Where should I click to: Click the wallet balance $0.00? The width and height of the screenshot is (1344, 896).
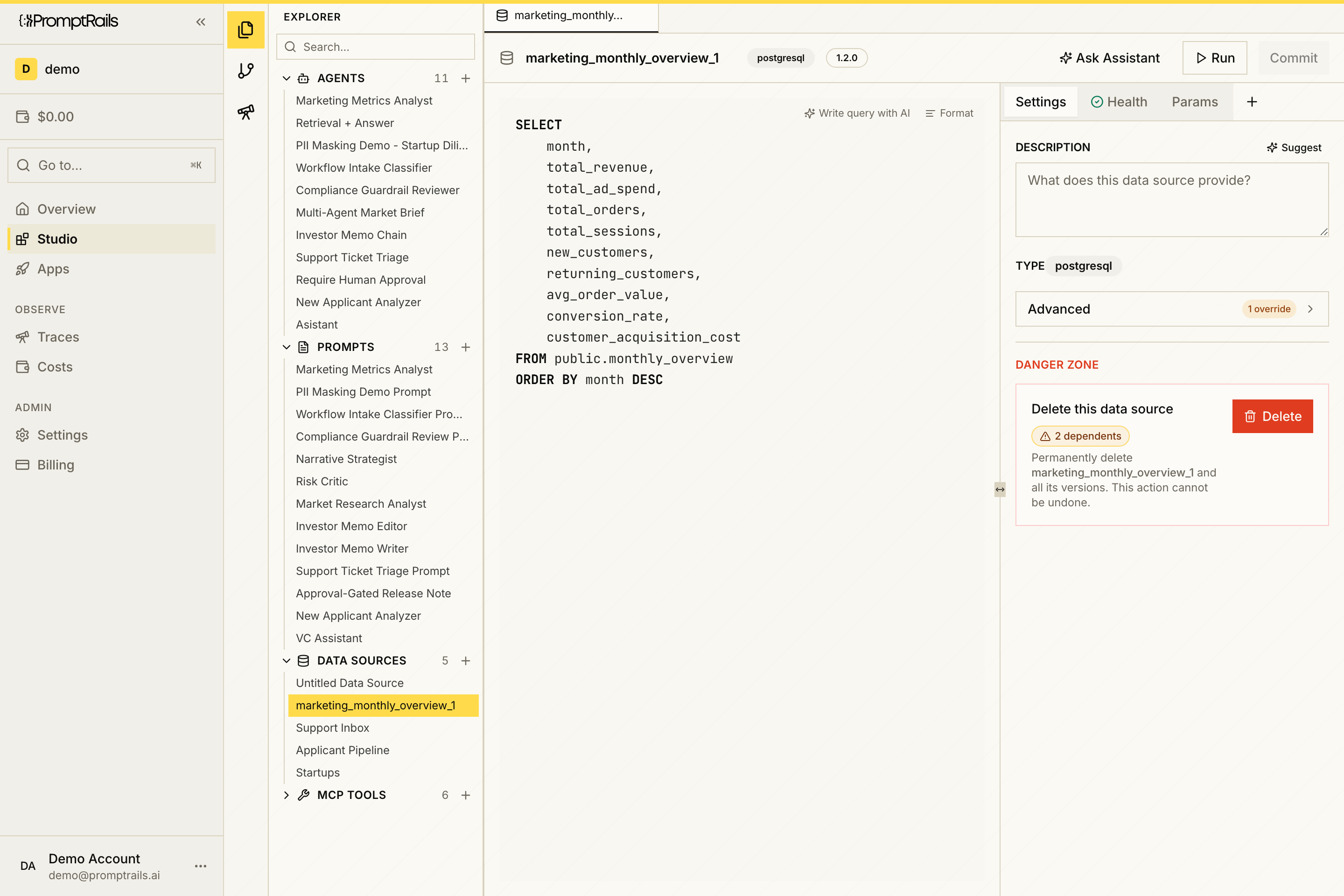pos(45,117)
